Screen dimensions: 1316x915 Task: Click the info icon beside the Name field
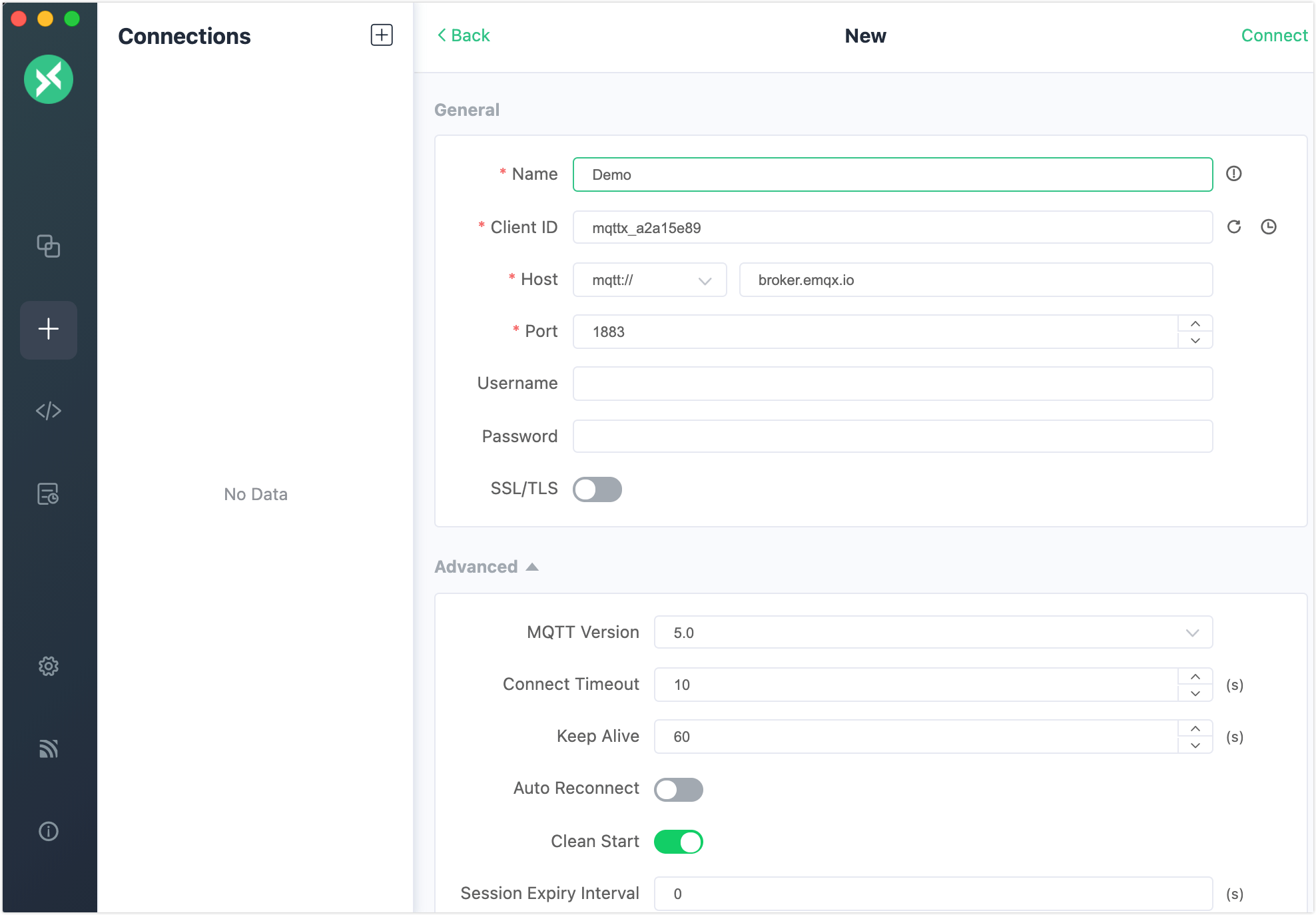[x=1233, y=174]
